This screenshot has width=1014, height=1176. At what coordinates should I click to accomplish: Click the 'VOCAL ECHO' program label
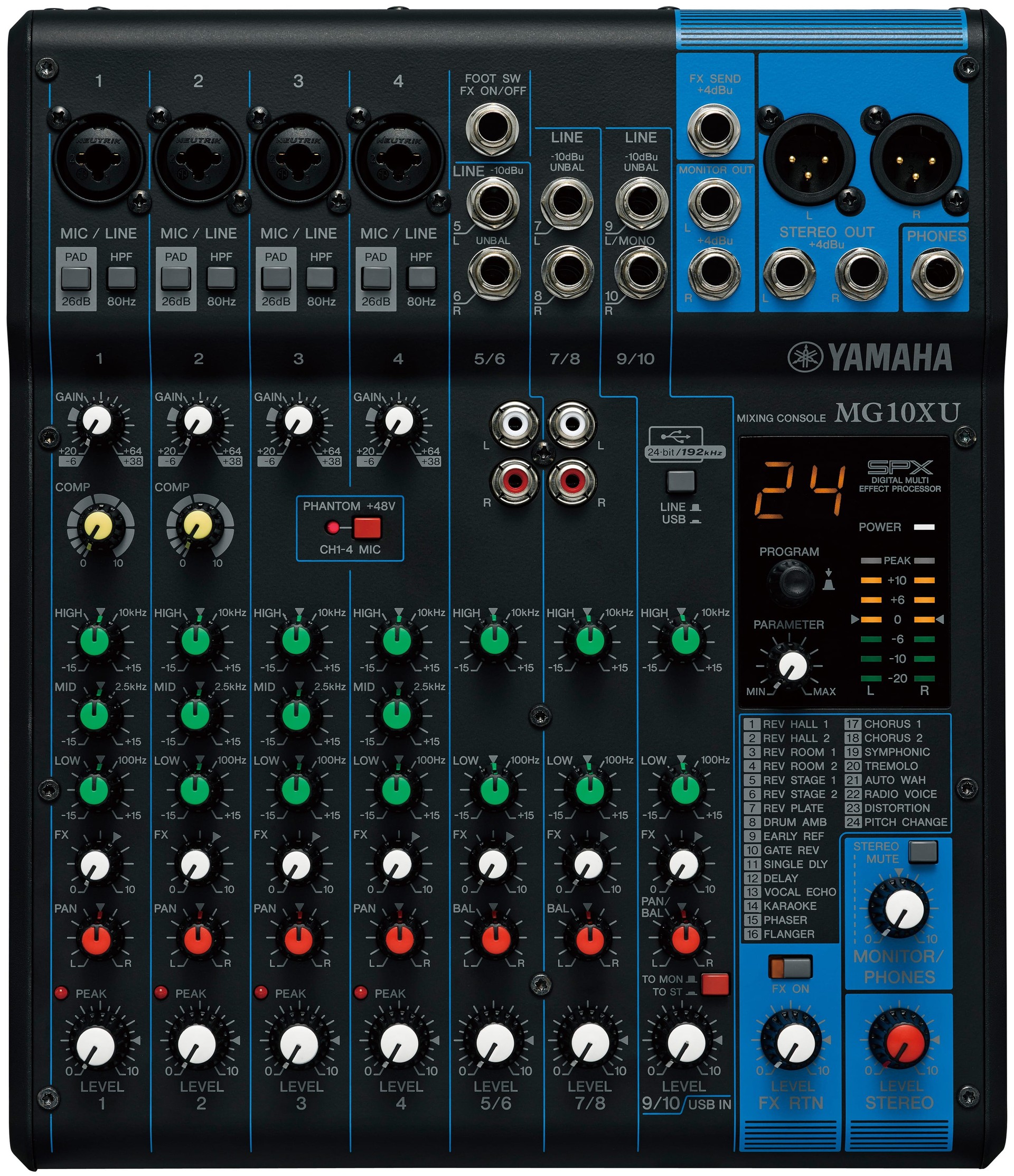point(800,892)
